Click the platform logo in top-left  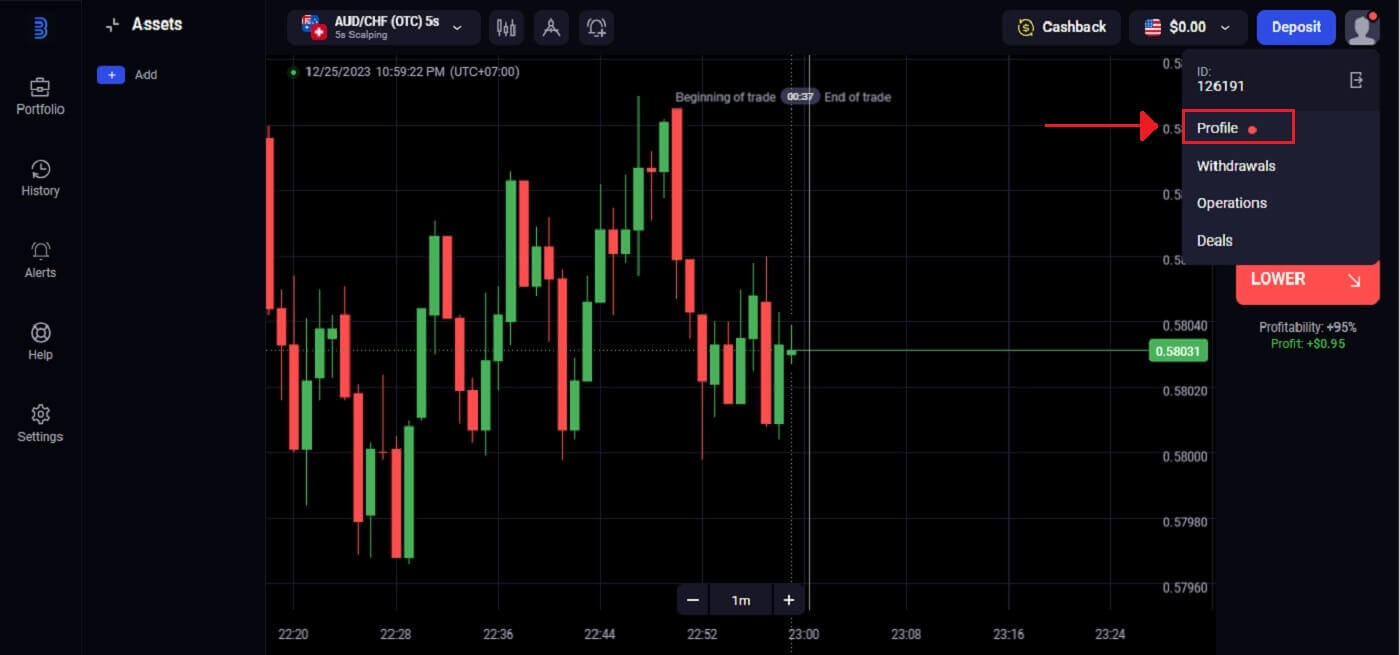coord(40,27)
